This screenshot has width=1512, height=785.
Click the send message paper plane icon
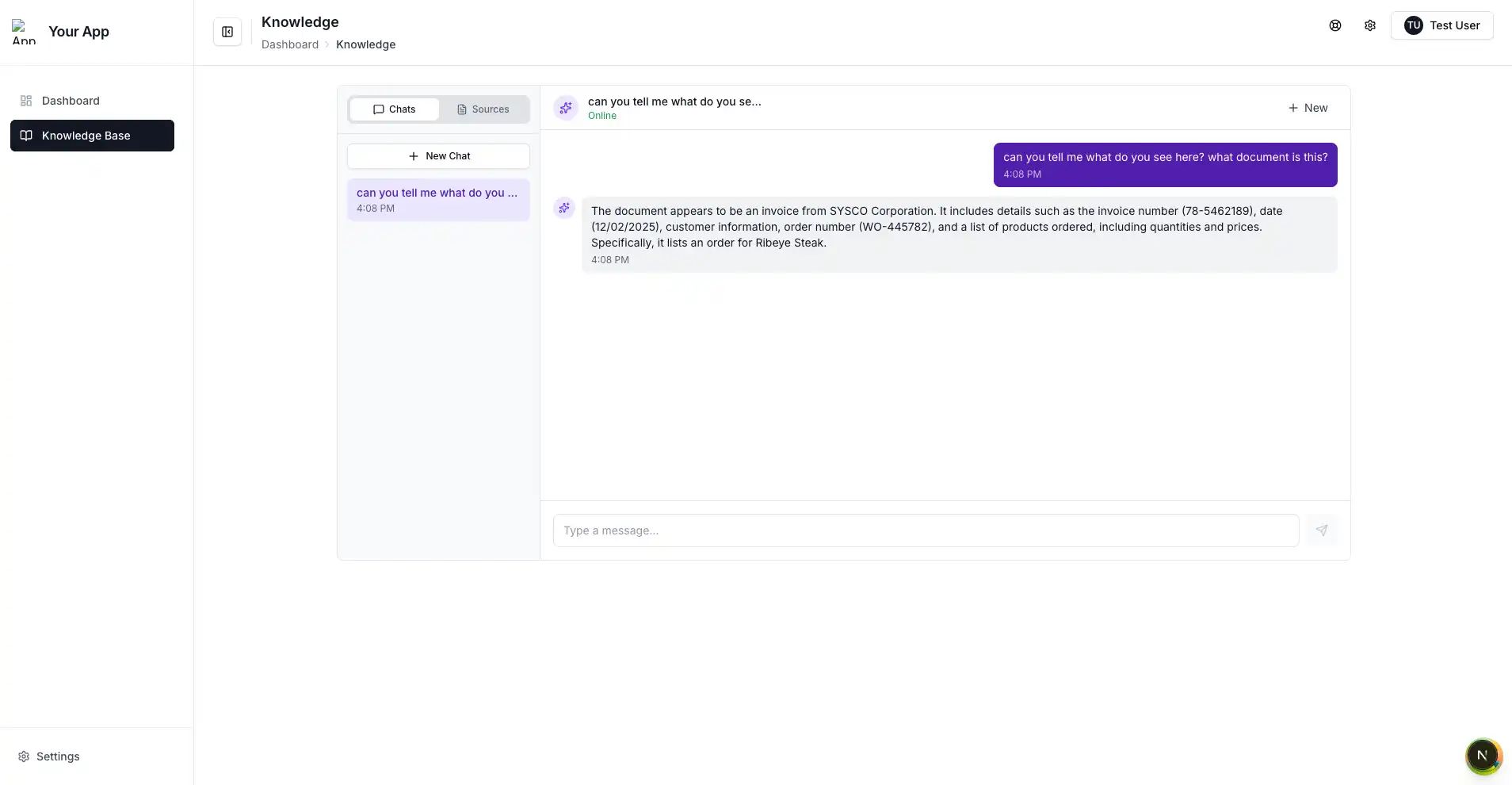[1321, 530]
